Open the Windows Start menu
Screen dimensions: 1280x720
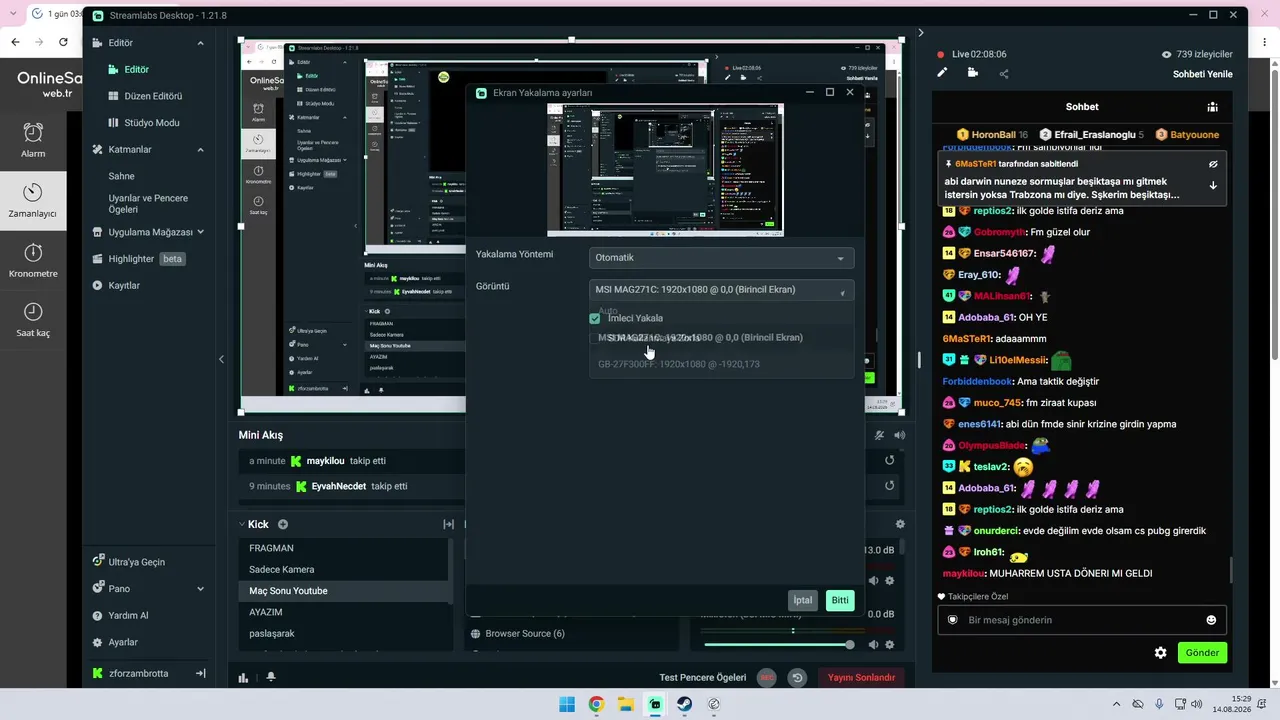567,704
